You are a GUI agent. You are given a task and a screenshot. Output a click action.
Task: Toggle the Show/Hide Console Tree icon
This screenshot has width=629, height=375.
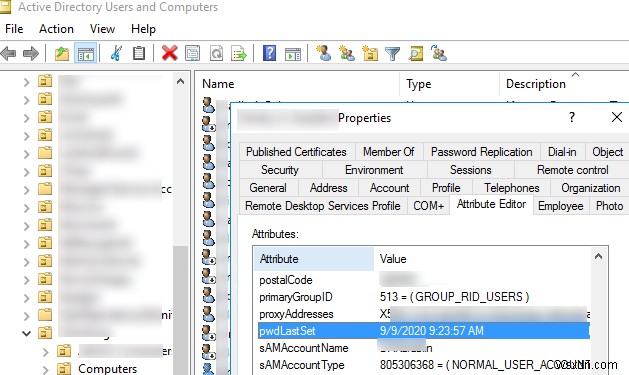[86, 53]
